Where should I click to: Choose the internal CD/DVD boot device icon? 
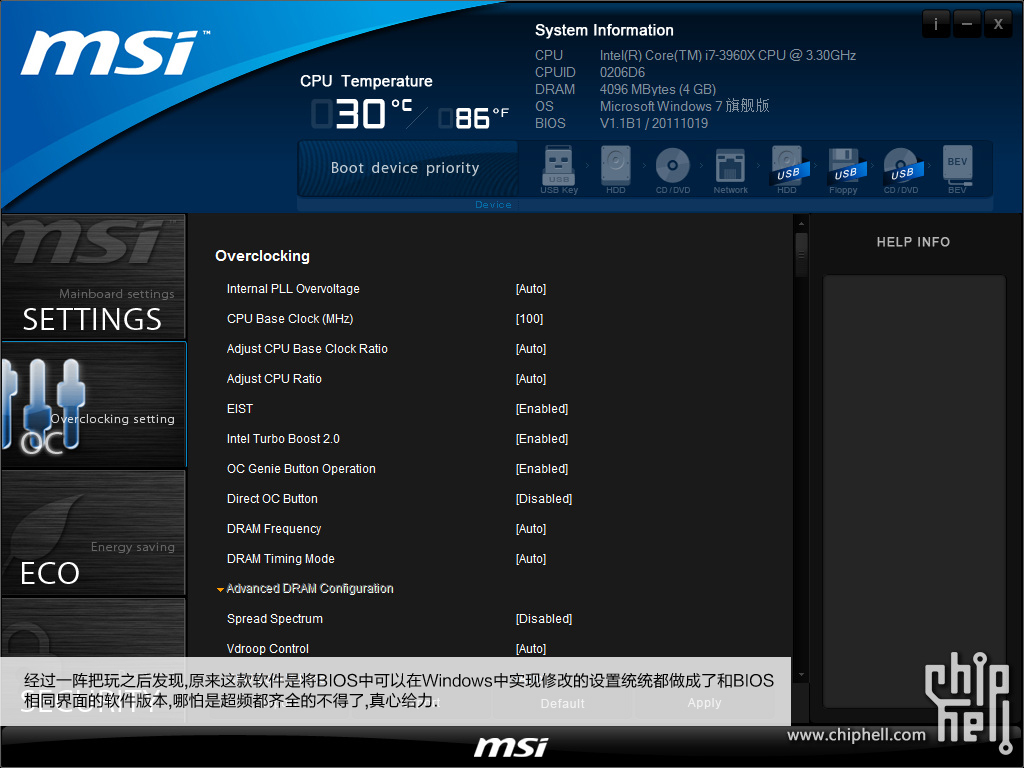[x=673, y=168]
